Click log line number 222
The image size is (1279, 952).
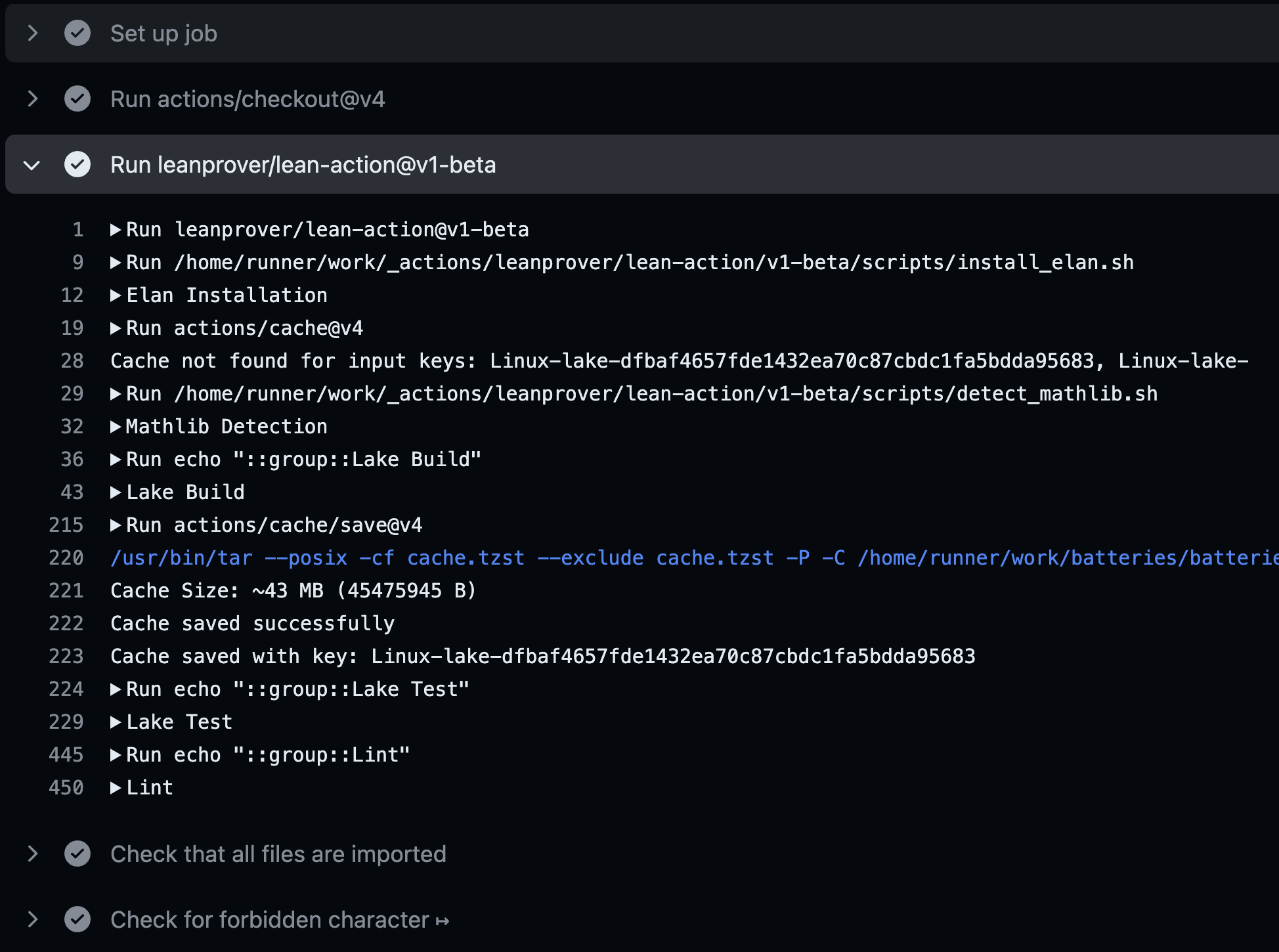coord(66,624)
